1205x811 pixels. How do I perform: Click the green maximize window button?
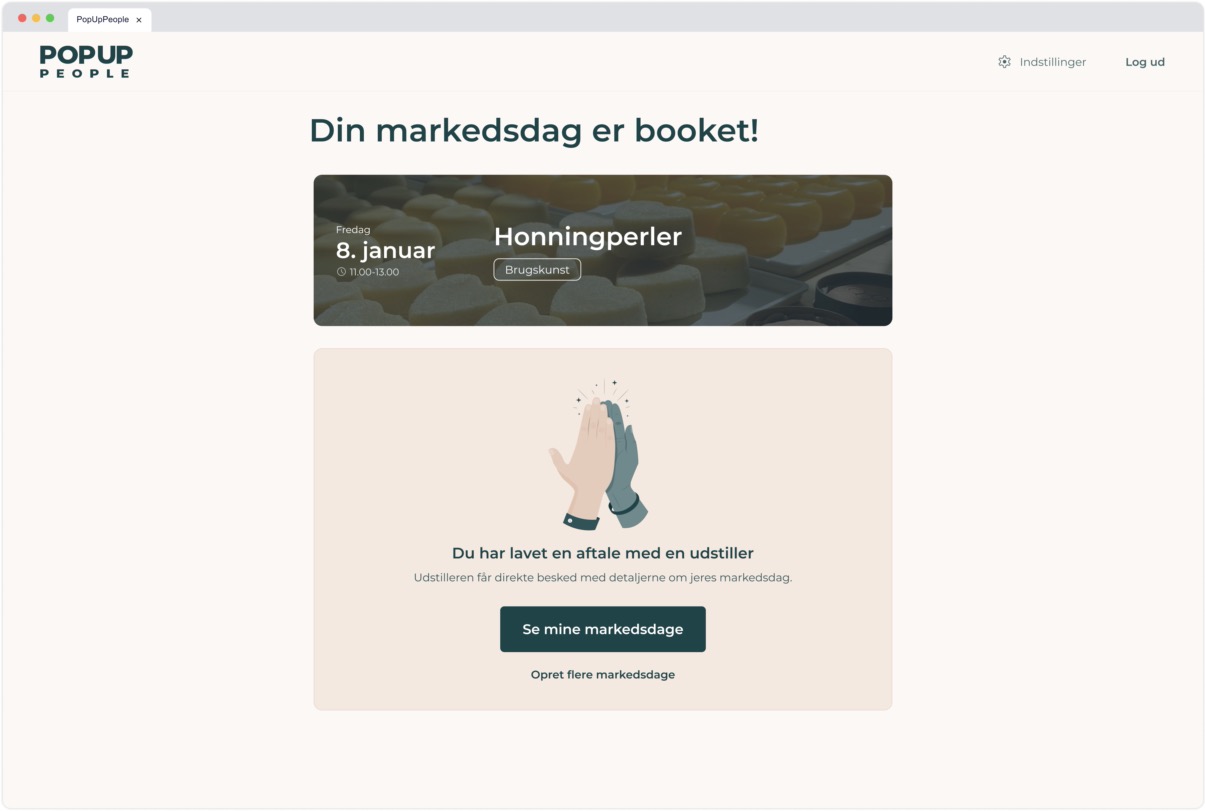click(x=50, y=18)
